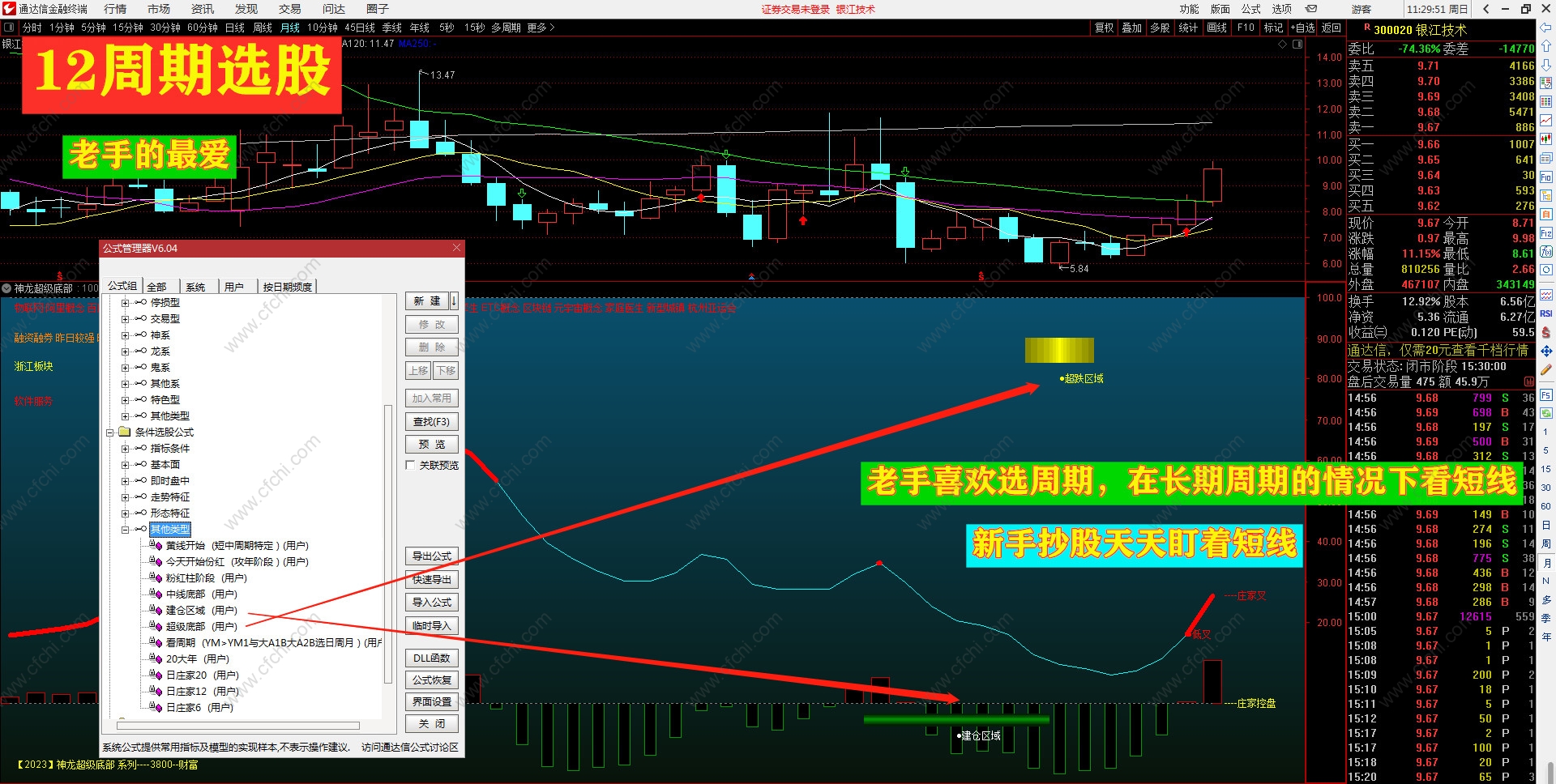The height and width of the screenshot is (784, 1556).
Task: Click the 复权 toolbar button
Action: click(x=1104, y=28)
